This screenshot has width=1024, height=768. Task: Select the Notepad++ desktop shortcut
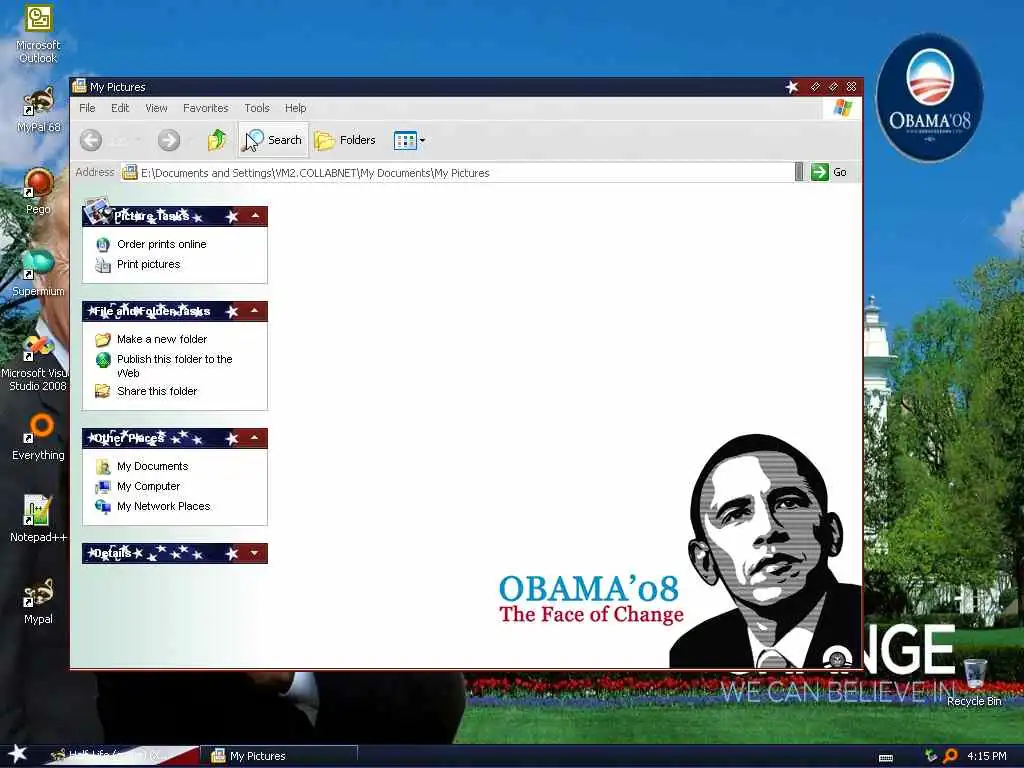click(x=38, y=519)
